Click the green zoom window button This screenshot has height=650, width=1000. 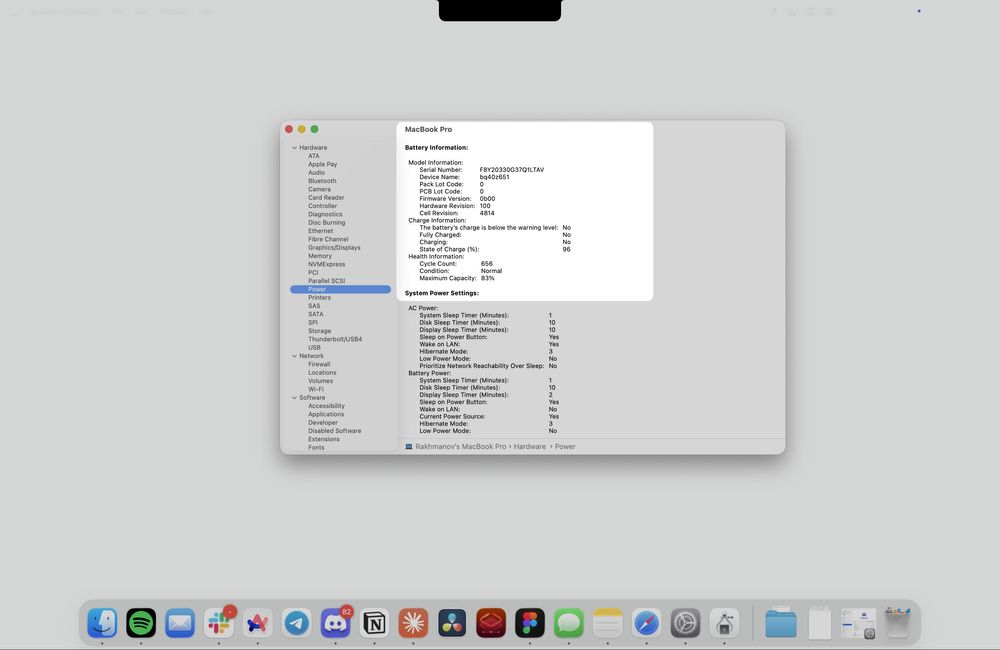[314, 129]
